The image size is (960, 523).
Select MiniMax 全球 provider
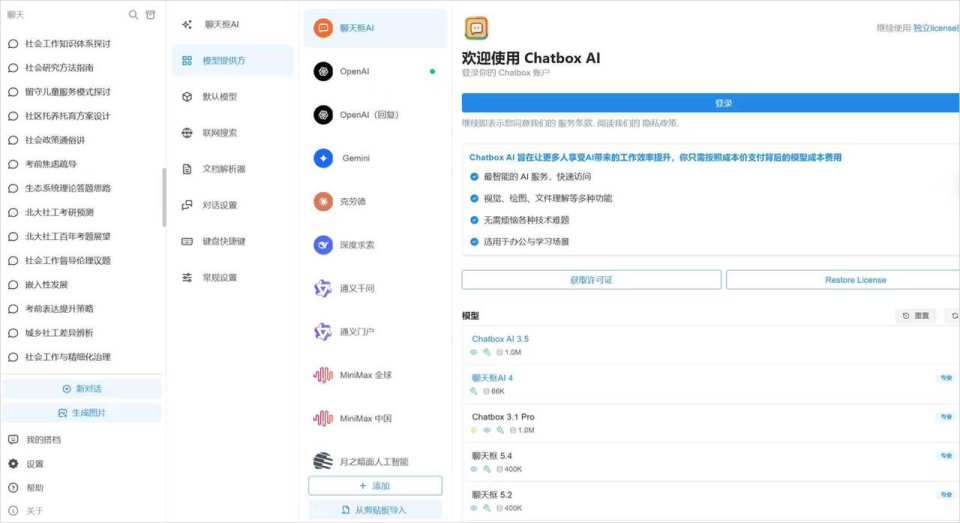[x=375, y=375]
